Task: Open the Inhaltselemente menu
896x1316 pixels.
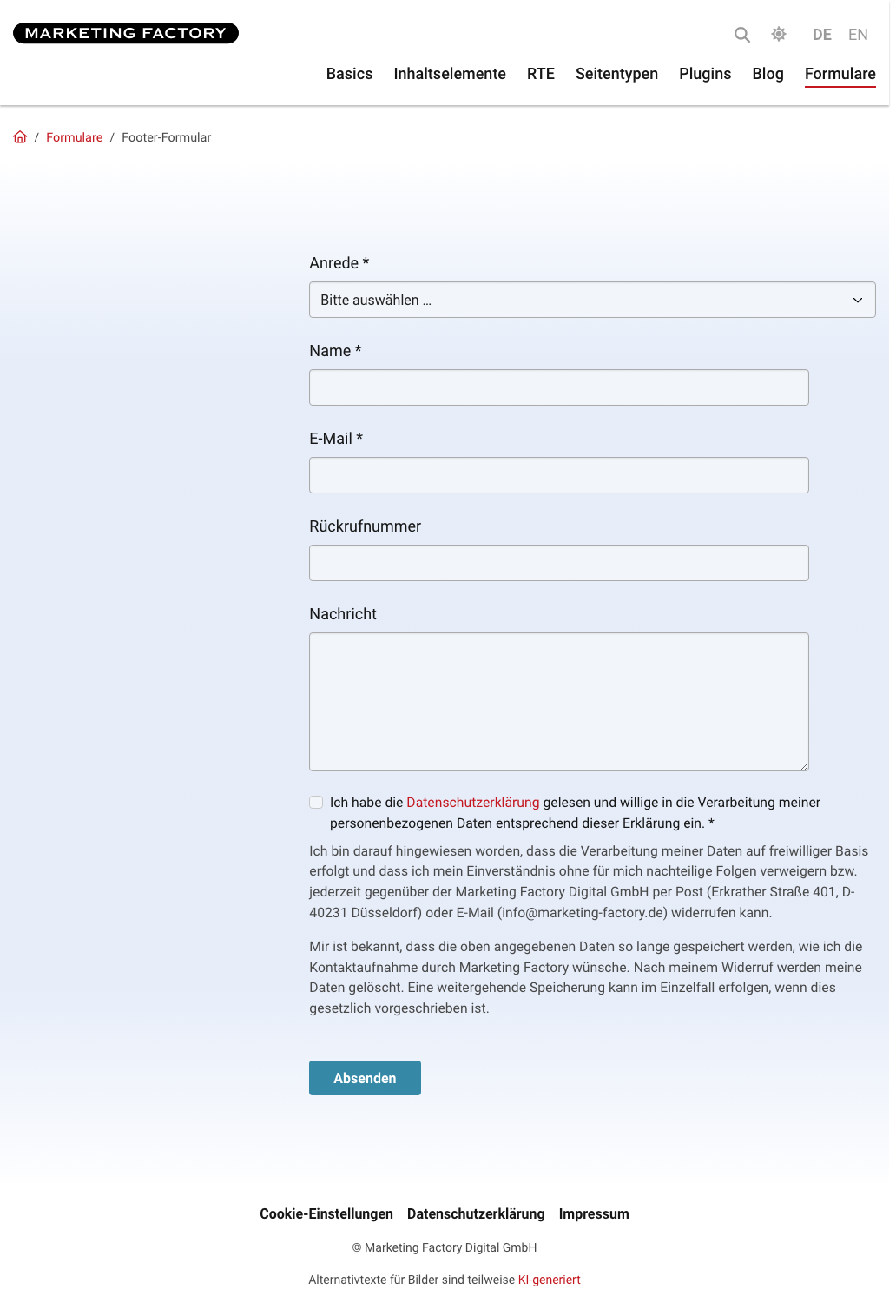Action: coord(450,74)
